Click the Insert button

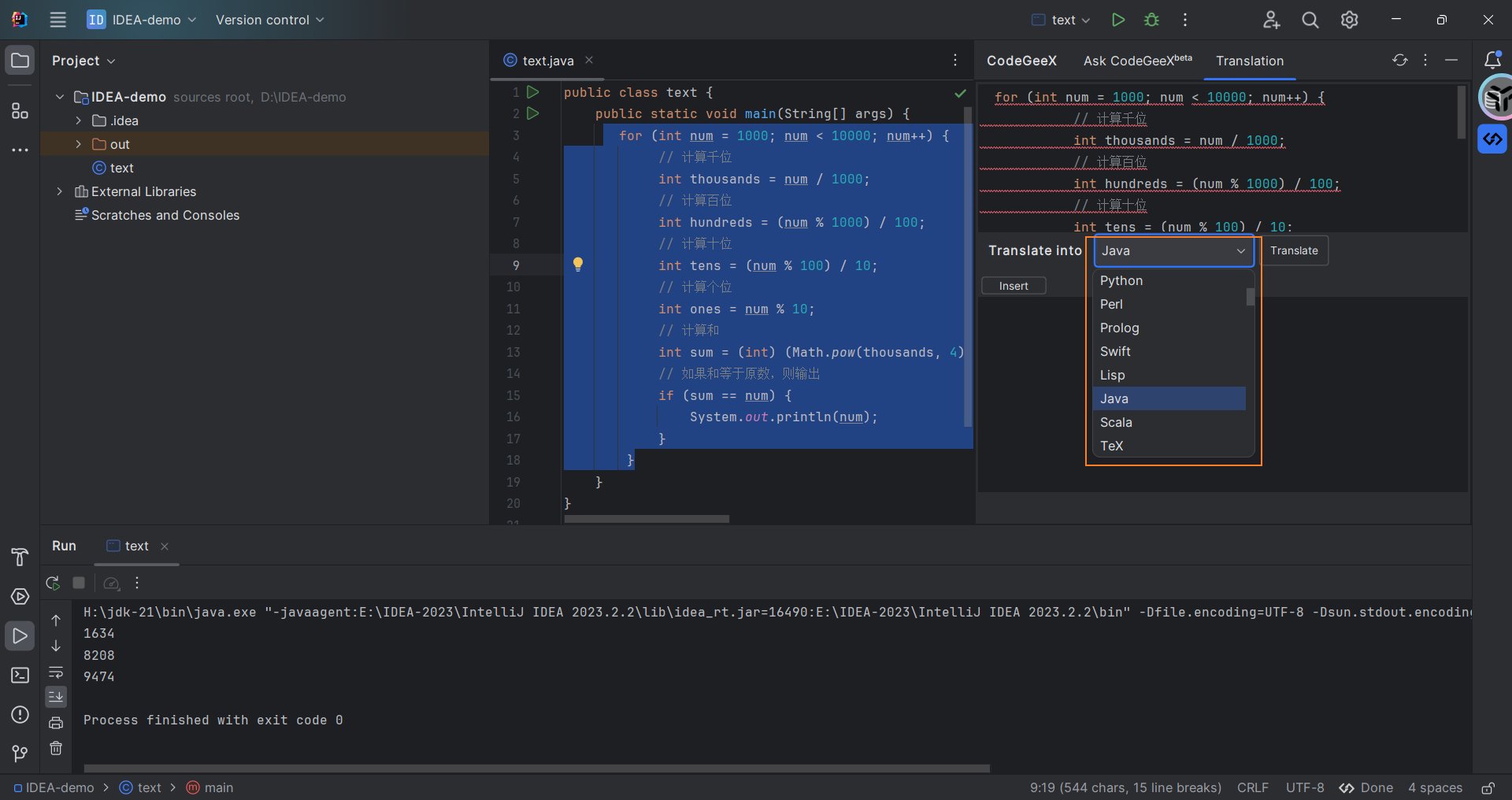point(1014,286)
